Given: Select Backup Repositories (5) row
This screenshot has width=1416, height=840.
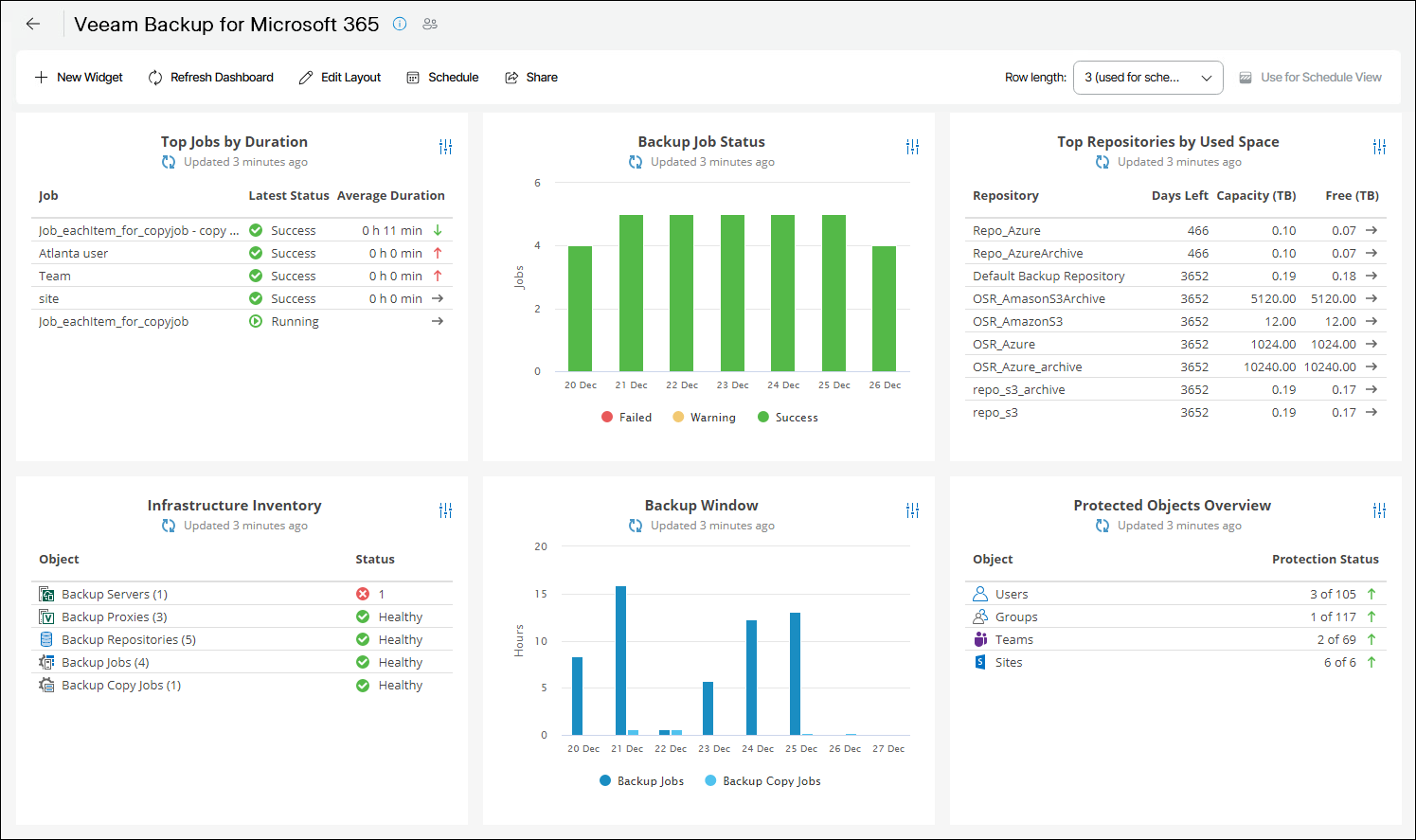Looking at the screenshot, I should pos(242,639).
